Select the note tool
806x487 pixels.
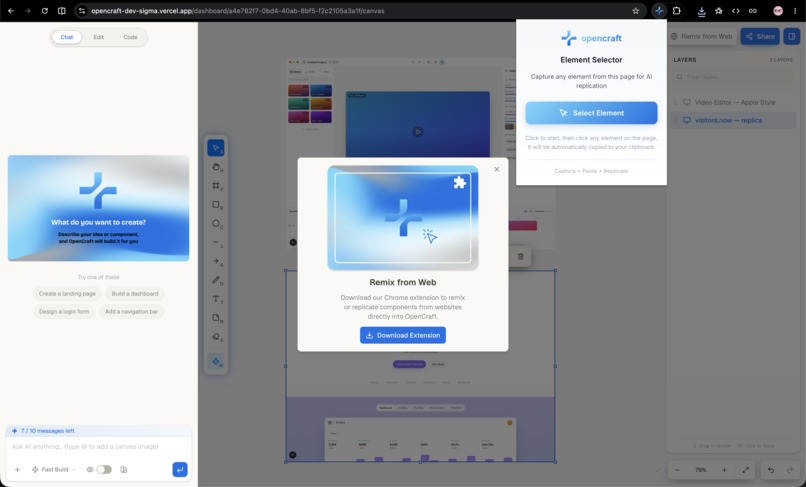coord(216,318)
